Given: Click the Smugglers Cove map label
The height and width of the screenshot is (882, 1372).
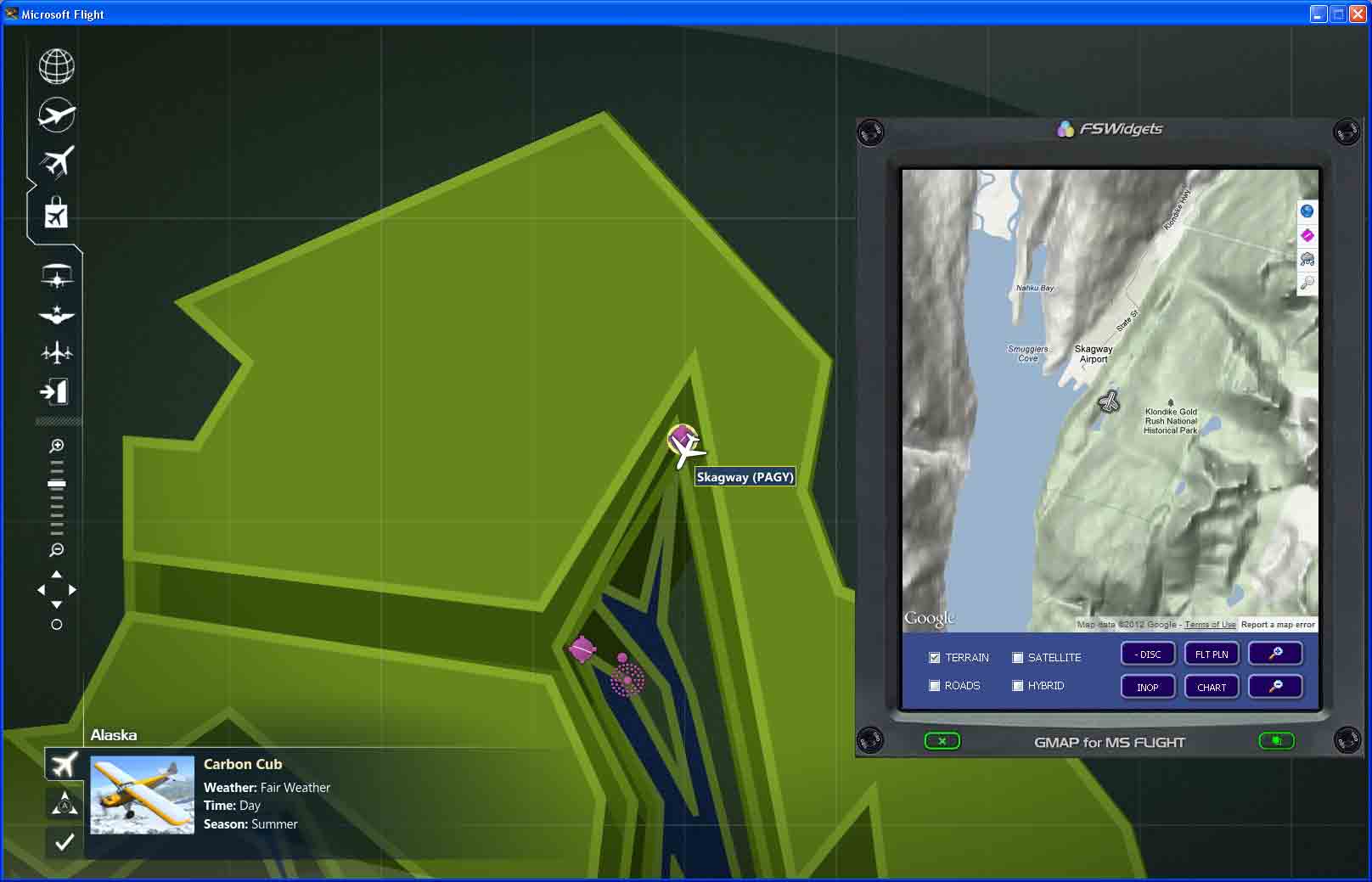Looking at the screenshot, I should tap(1028, 353).
